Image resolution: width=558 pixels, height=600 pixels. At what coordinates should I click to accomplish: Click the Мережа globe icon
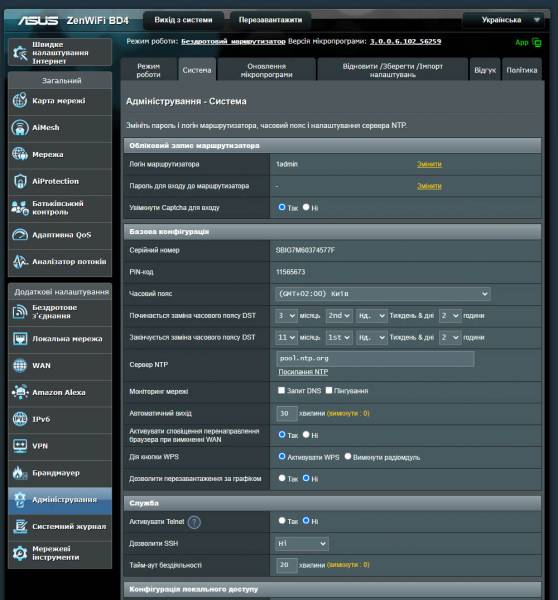[20, 154]
